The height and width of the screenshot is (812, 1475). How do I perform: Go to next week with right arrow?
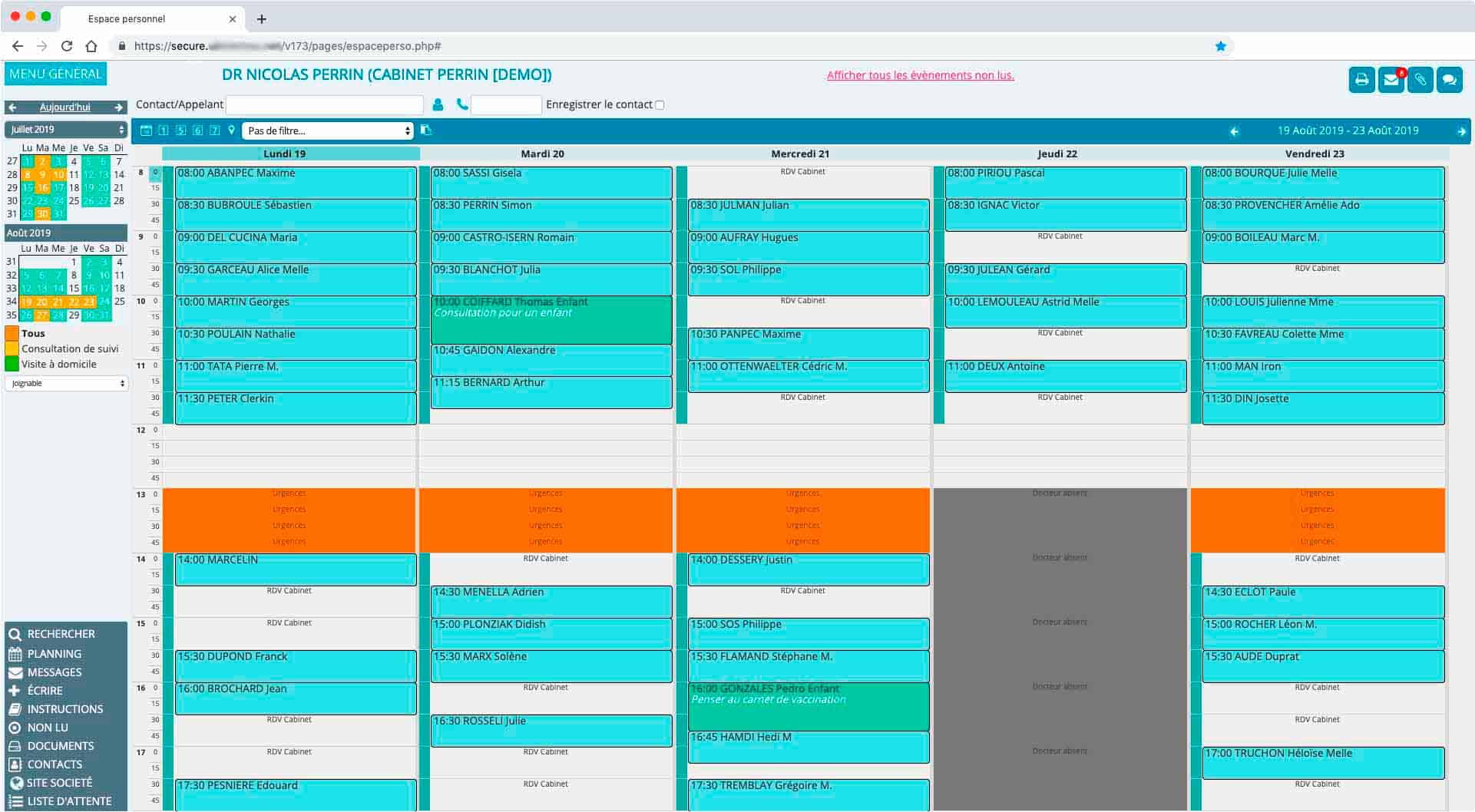coord(1461,131)
